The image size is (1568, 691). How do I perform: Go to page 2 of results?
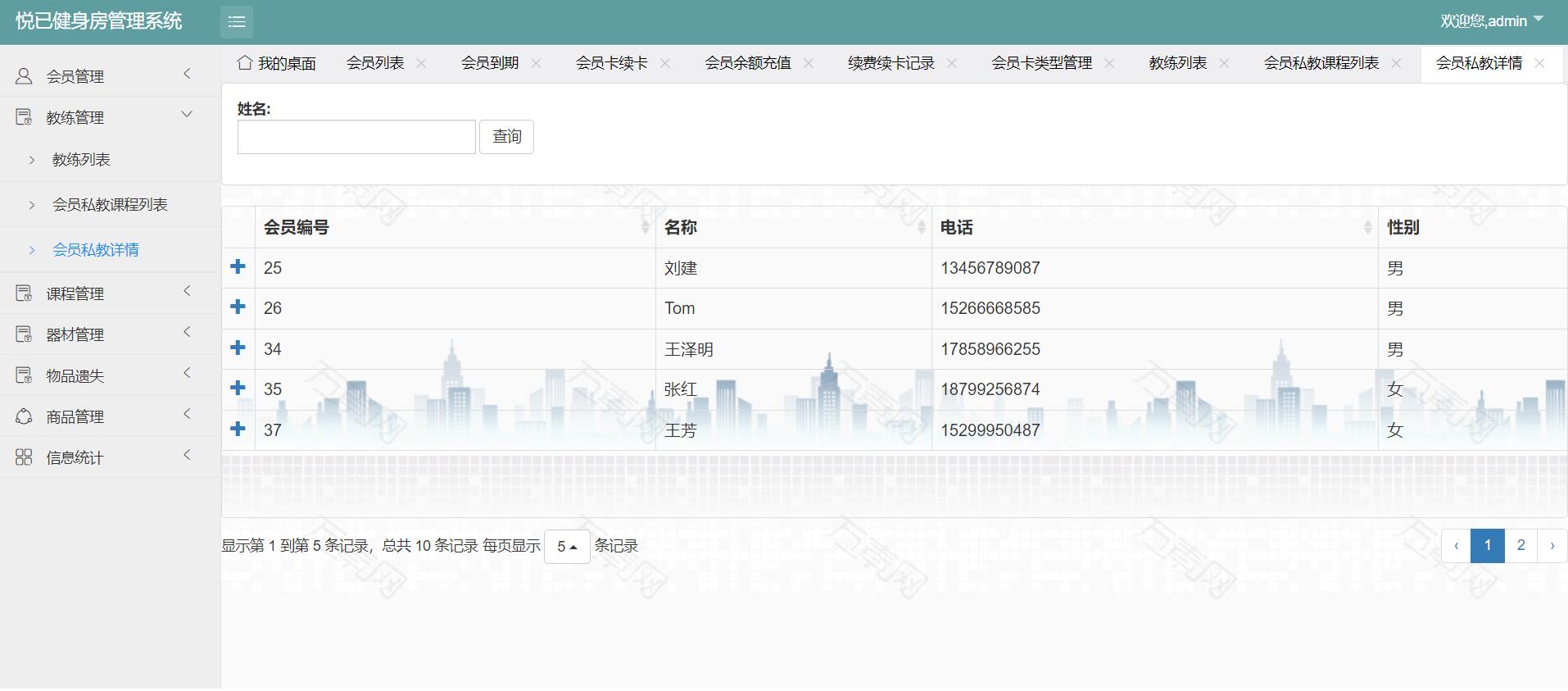pos(1520,546)
